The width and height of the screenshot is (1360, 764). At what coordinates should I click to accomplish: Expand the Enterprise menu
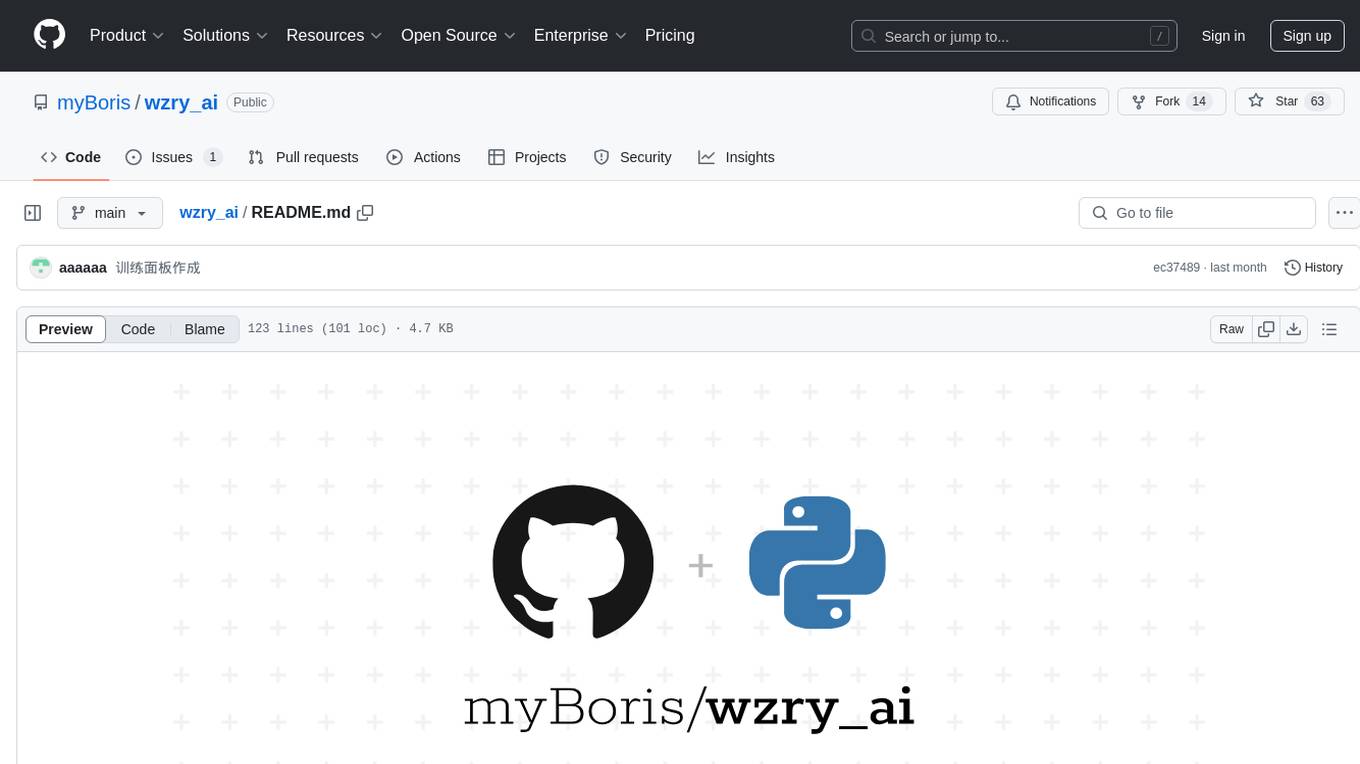580,35
